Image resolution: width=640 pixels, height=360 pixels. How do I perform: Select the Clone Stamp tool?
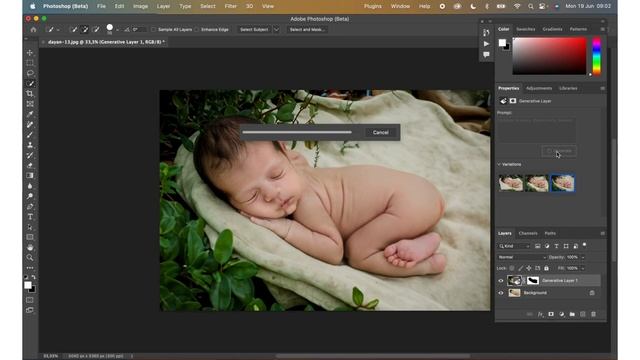pos(30,145)
